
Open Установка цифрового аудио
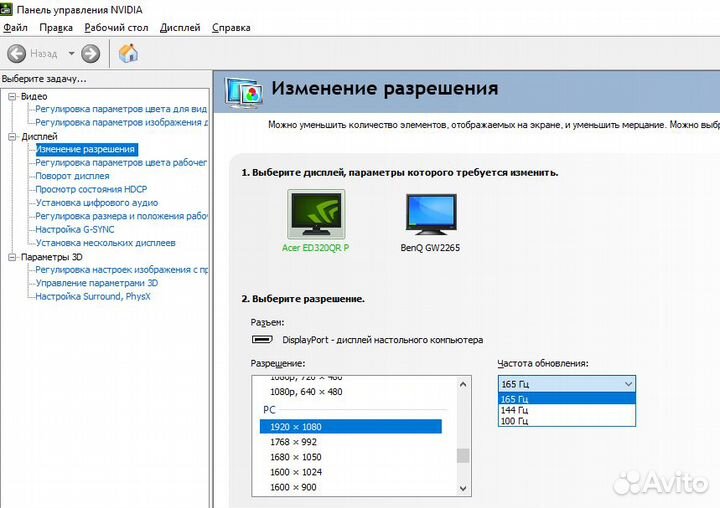pos(97,203)
